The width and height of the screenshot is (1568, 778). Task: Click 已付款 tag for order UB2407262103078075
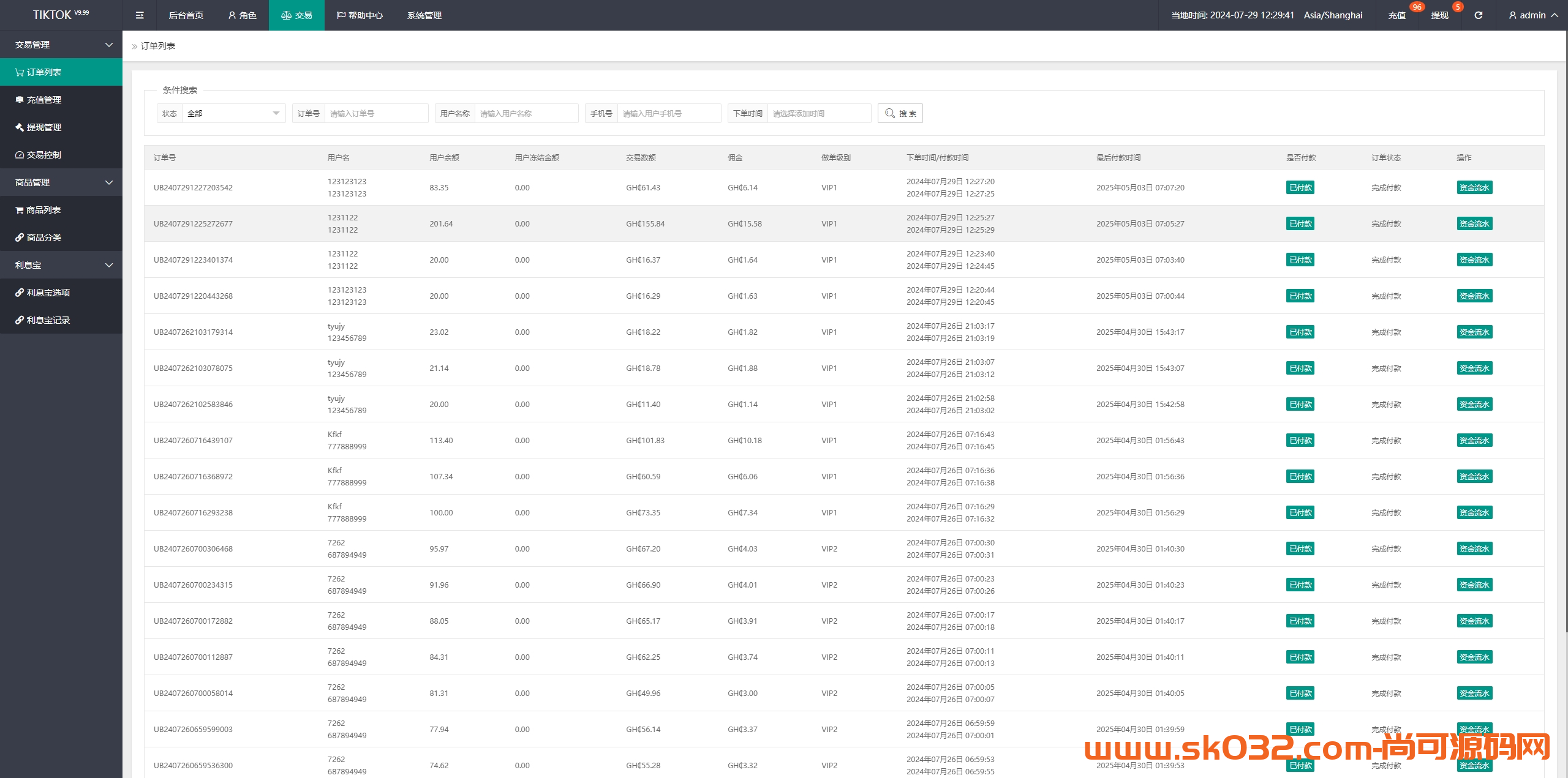point(1300,368)
